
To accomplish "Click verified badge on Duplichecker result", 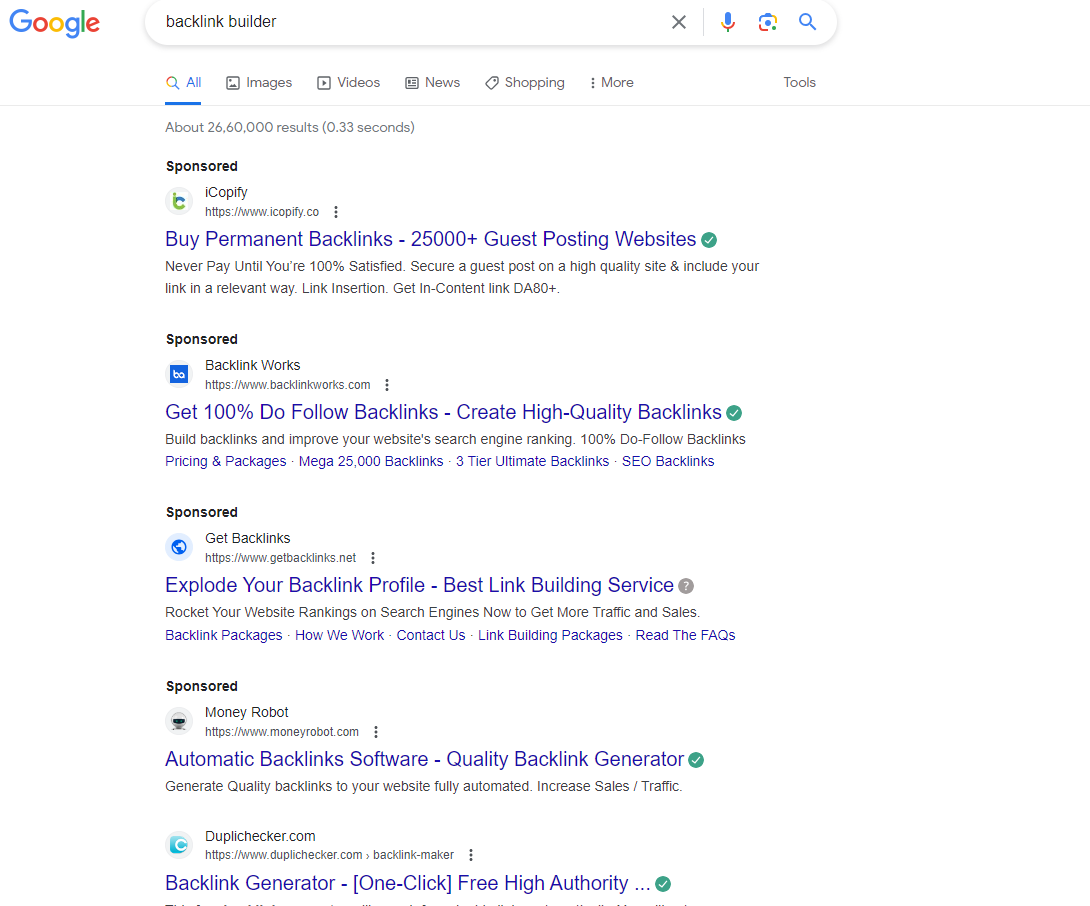I will coord(663,884).
